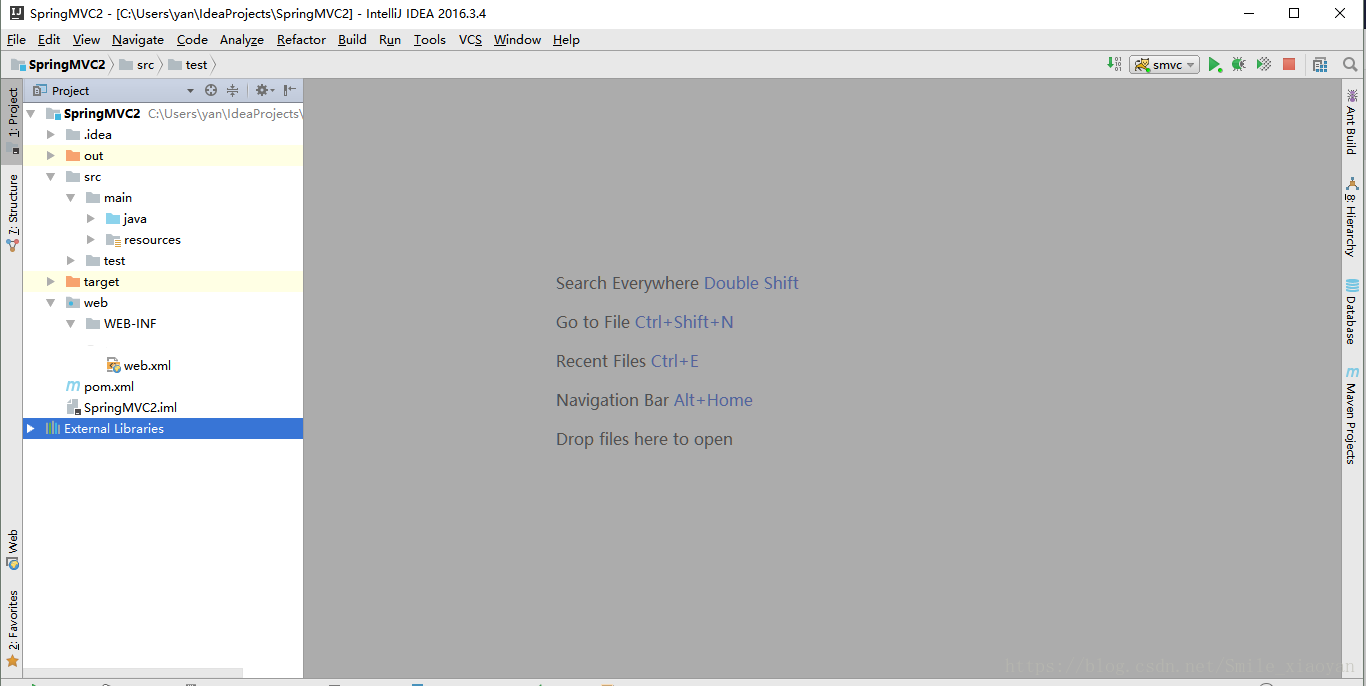Open the Project view type dropdown
The image size is (1366, 686).
190,90
